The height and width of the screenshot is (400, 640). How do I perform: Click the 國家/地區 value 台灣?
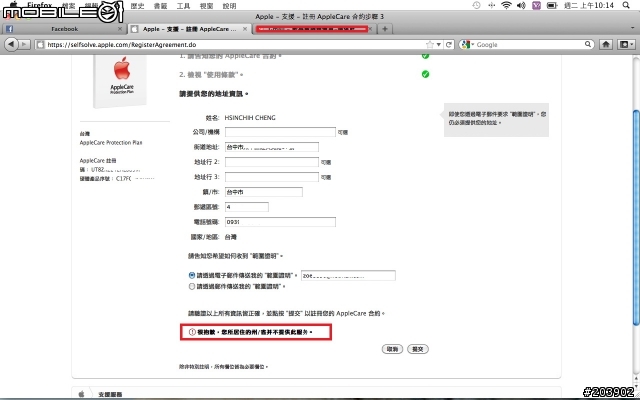click(x=231, y=237)
